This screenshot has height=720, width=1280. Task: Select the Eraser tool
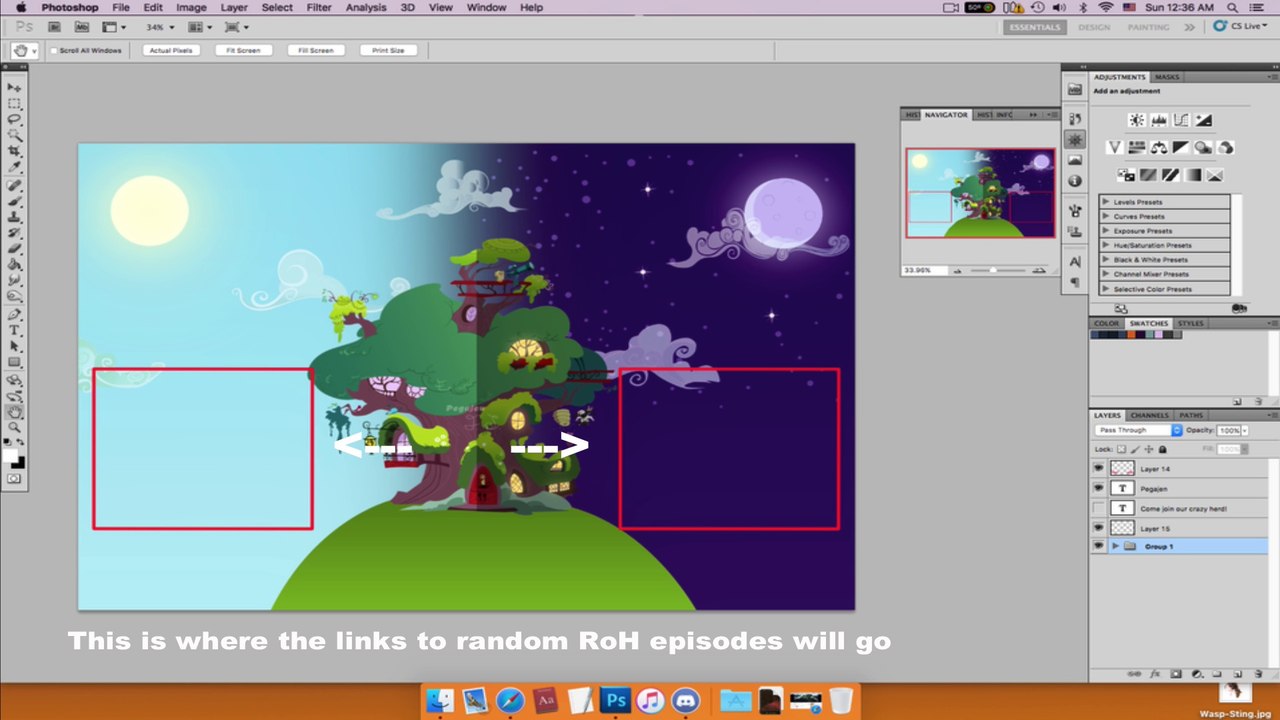pyautogui.click(x=15, y=248)
